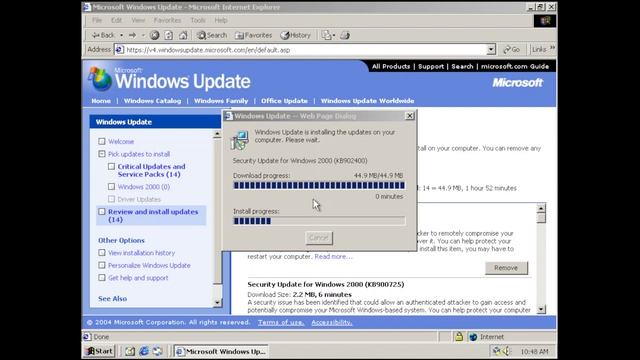Toggle Critical Updates and Service Packs box
Image resolution: width=640 pixels, height=360 pixels.
pos(111,167)
